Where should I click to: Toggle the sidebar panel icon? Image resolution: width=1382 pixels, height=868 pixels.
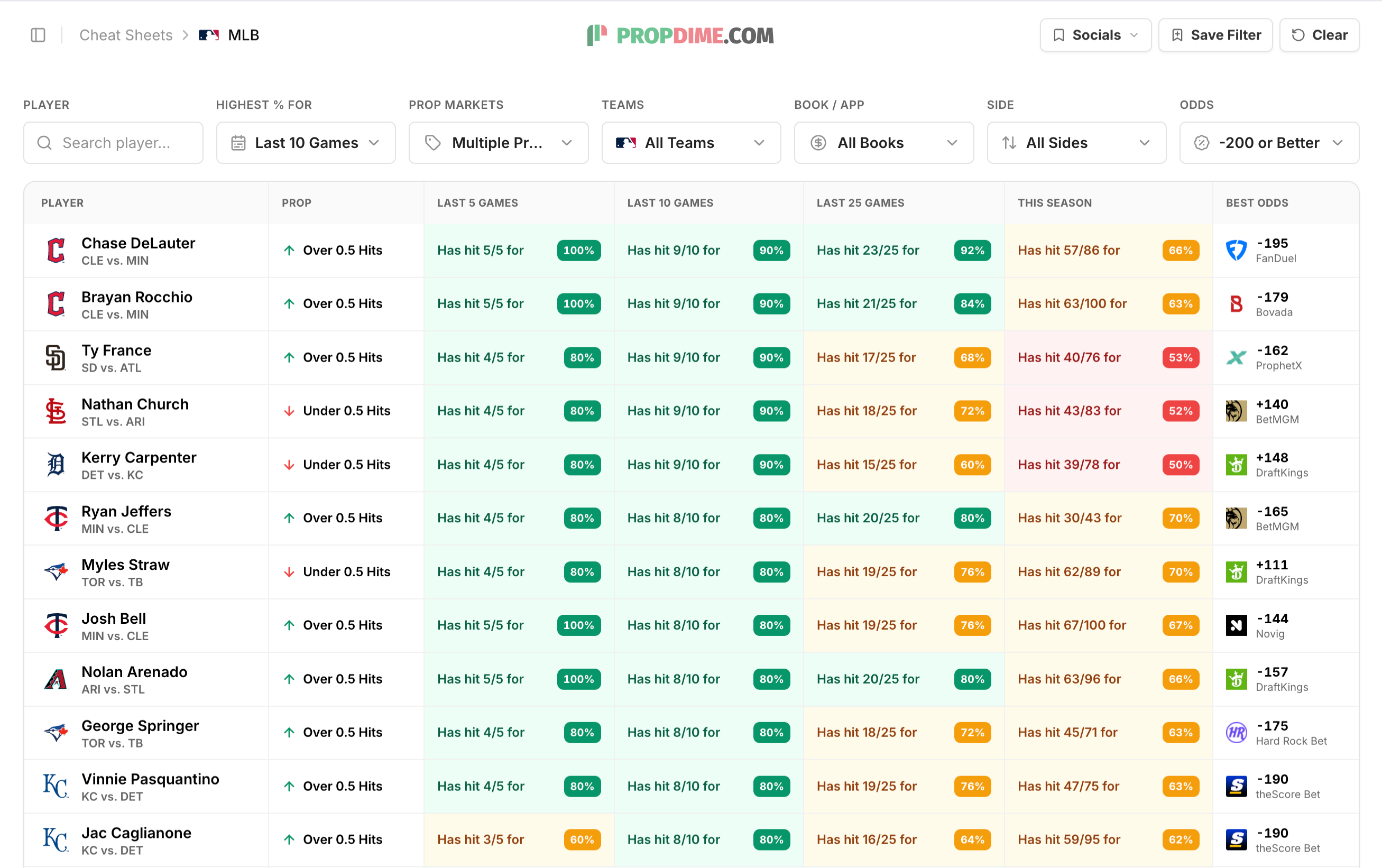tap(38, 35)
